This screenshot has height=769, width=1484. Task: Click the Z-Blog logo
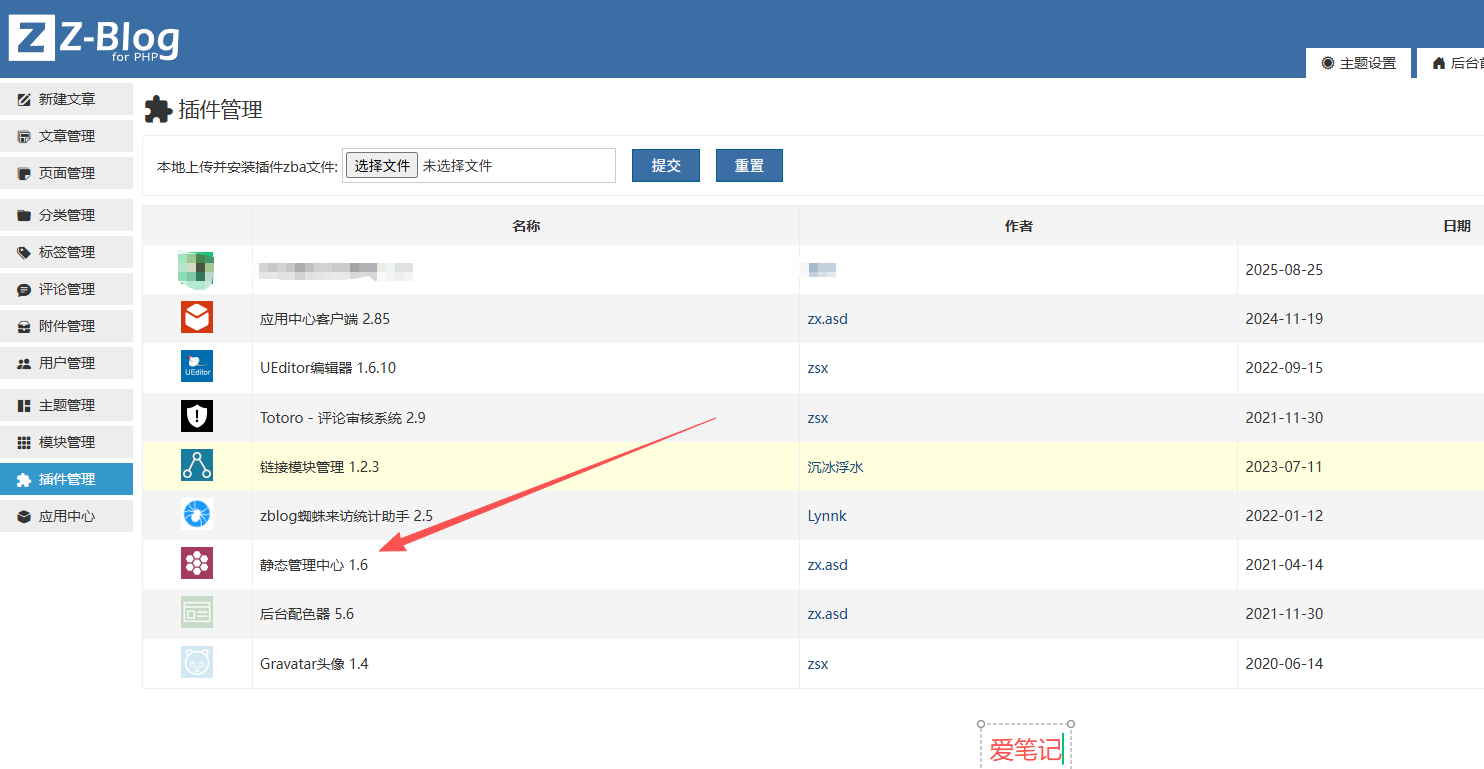(94, 37)
